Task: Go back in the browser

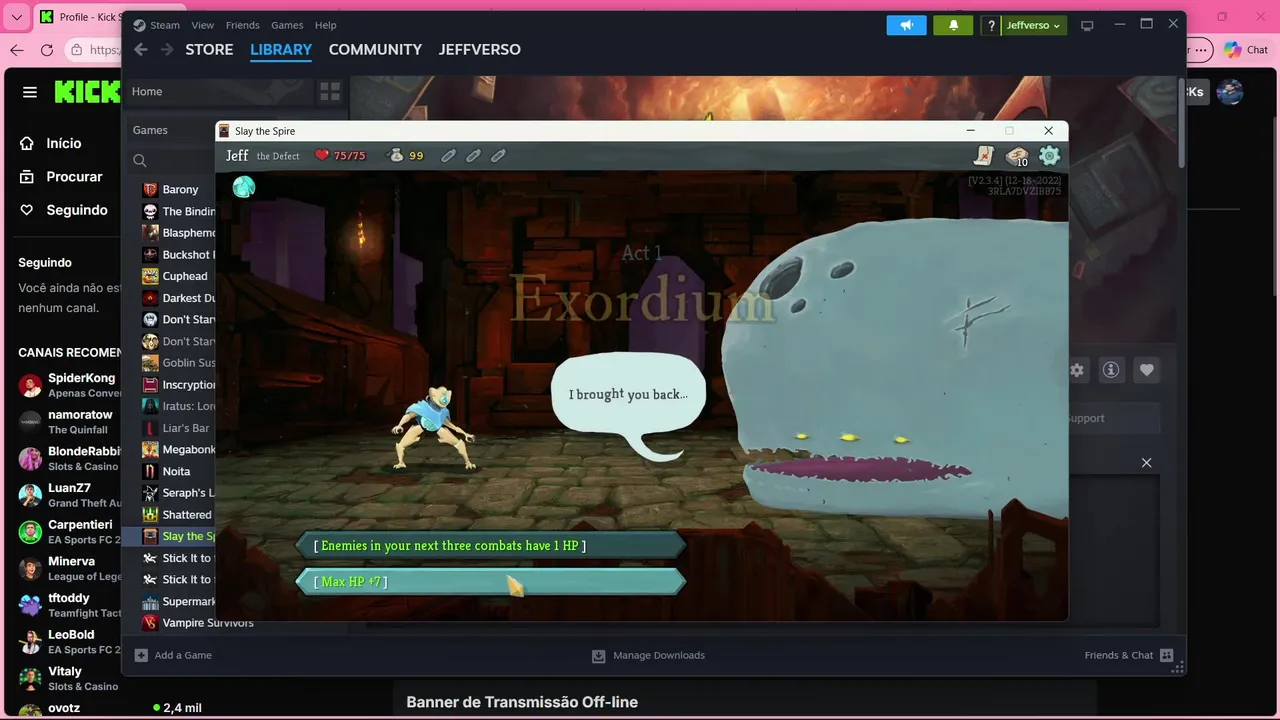Action: [x=17, y=50]
